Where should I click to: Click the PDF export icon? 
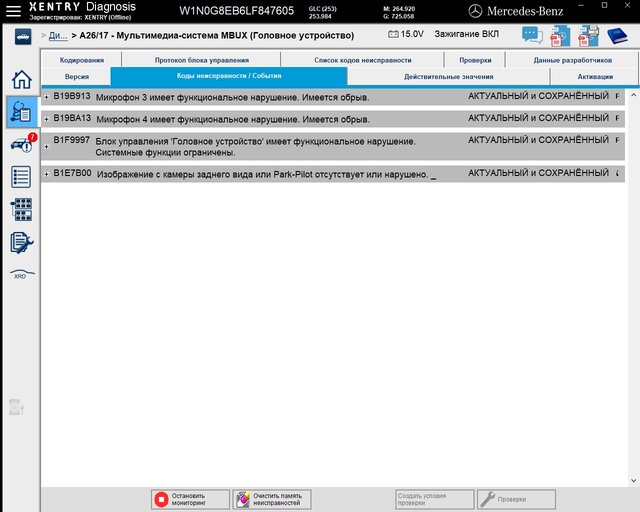point(560,36)
